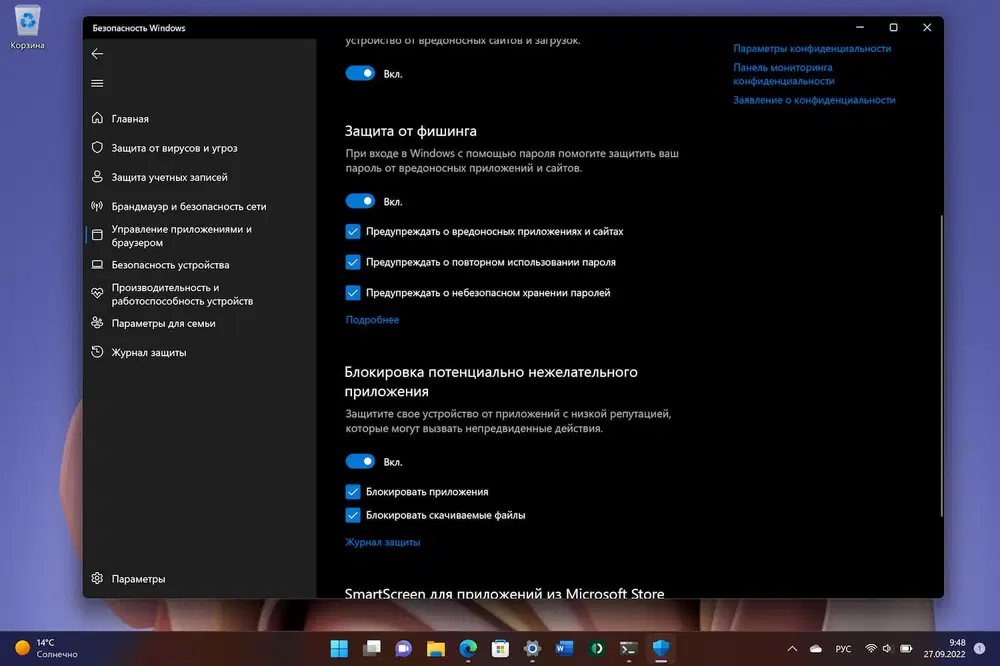1000x666 pixels.
Task: Uncheck Блокировать приложения
Action: point(353,492)
